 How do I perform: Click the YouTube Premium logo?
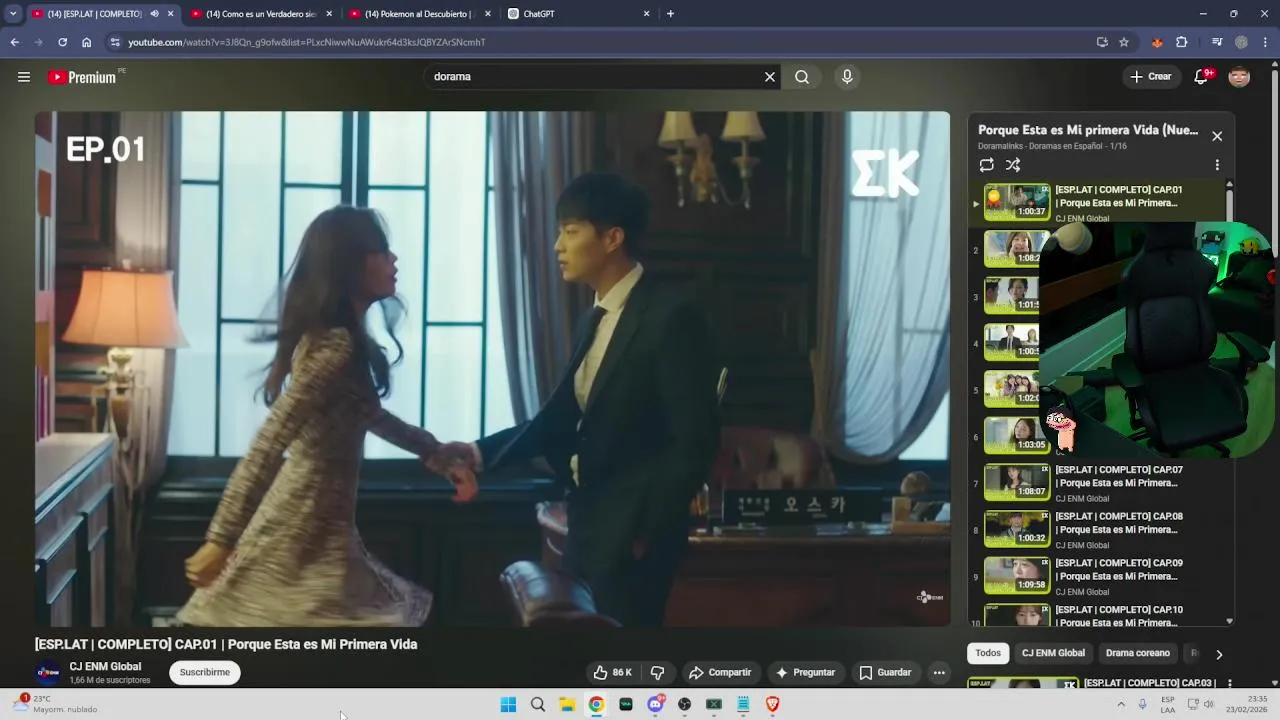click(82, 77)
